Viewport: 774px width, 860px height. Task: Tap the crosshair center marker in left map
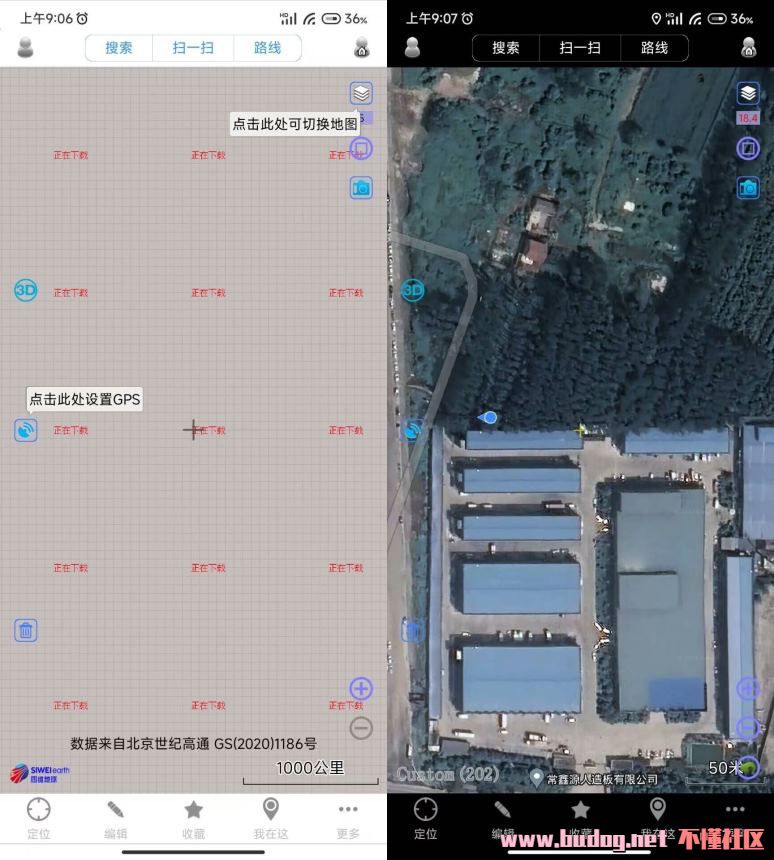[193, 430]
